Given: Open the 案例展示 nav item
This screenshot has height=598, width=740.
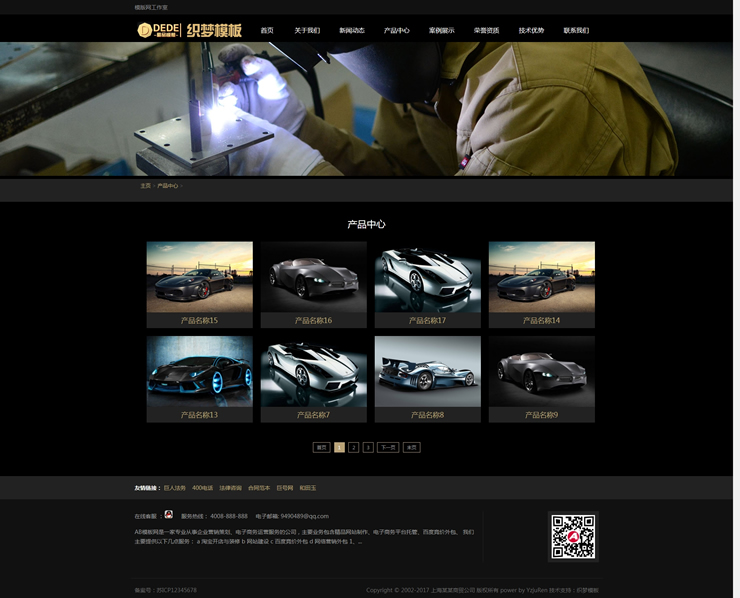Looking at the screenshot, I should (x=441, y=31).
